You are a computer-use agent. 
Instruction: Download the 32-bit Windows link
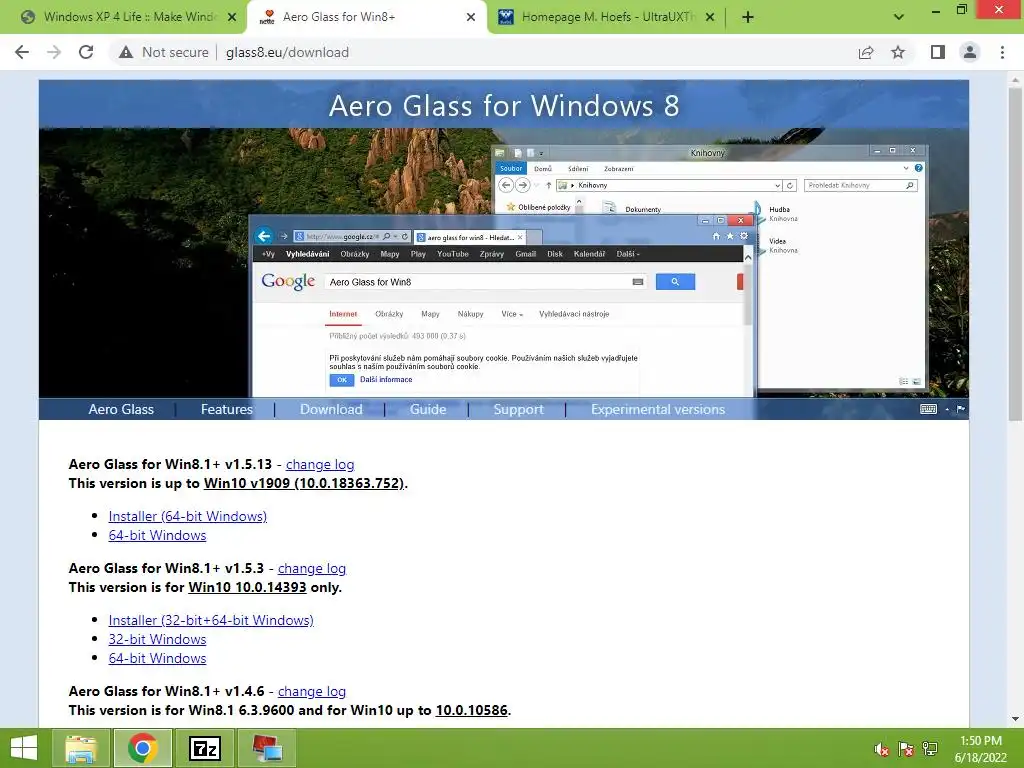[x=157, y=639]
